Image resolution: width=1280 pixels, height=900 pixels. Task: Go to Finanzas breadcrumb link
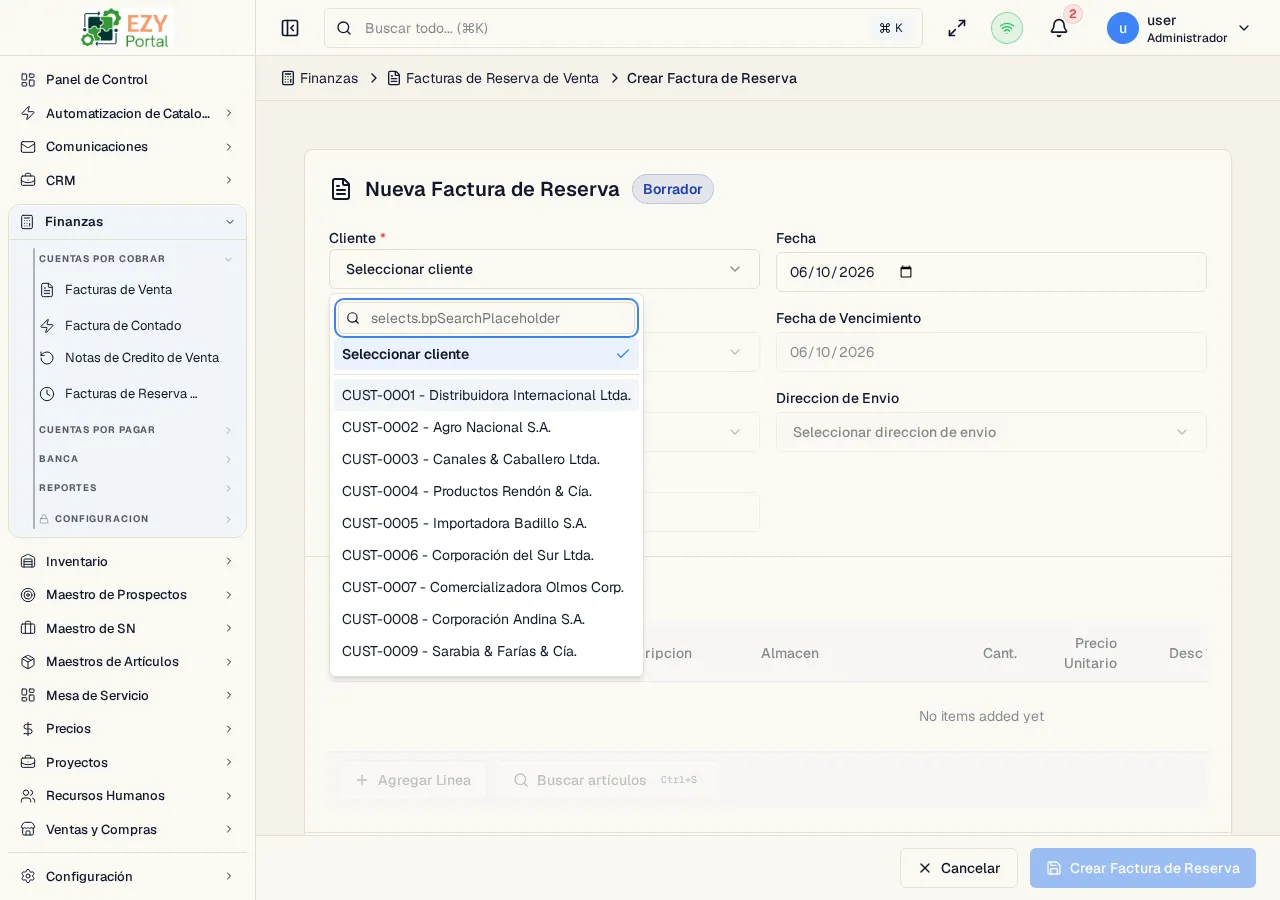click(x=319, y=78)
